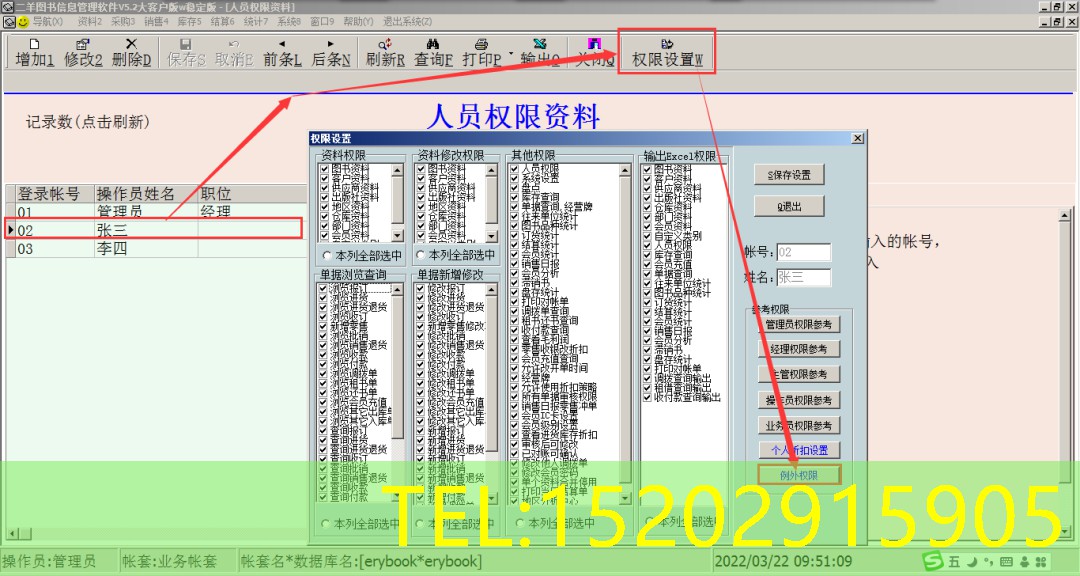The height and width of the screenshot is (576, 1080).
Task: Click the 打印 (Print) toolbar icon
Action: (481, 52)
